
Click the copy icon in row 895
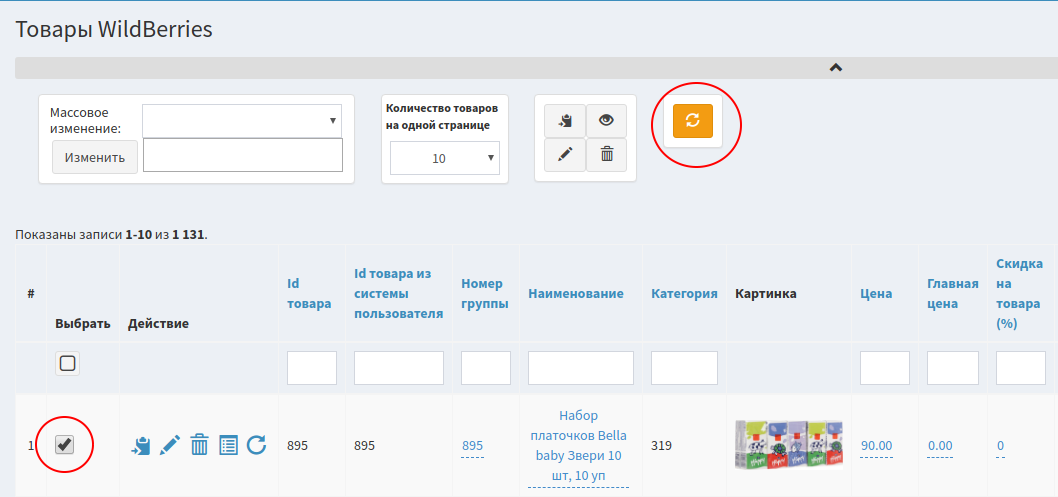[x=140, y=445]
